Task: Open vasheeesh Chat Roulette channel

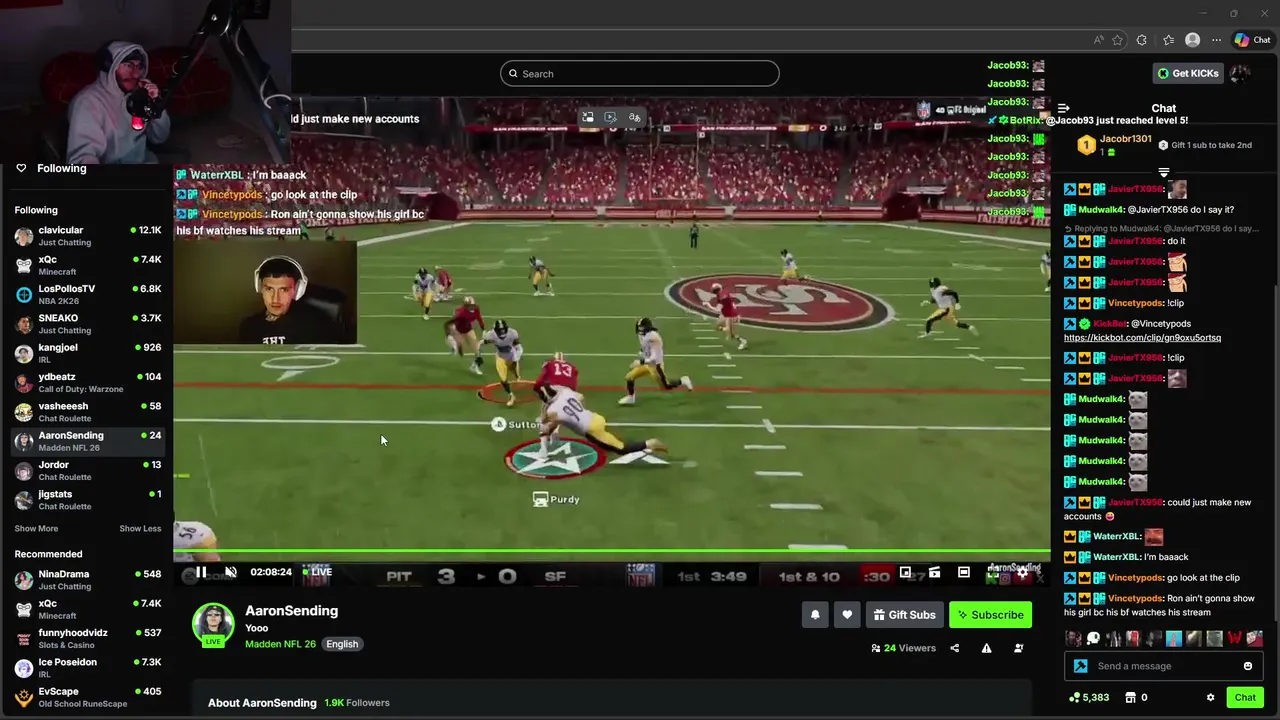Action: pos(87,411)
